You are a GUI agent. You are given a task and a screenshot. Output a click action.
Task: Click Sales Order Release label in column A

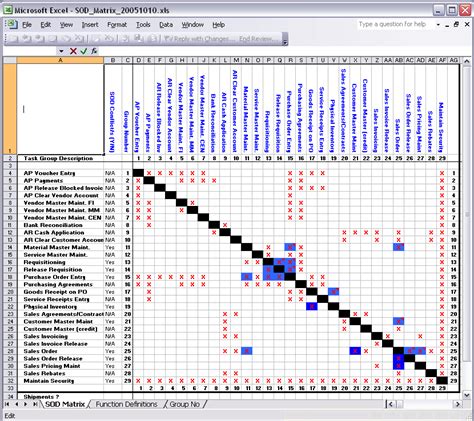pyautogui.click(x=53, y=359)
